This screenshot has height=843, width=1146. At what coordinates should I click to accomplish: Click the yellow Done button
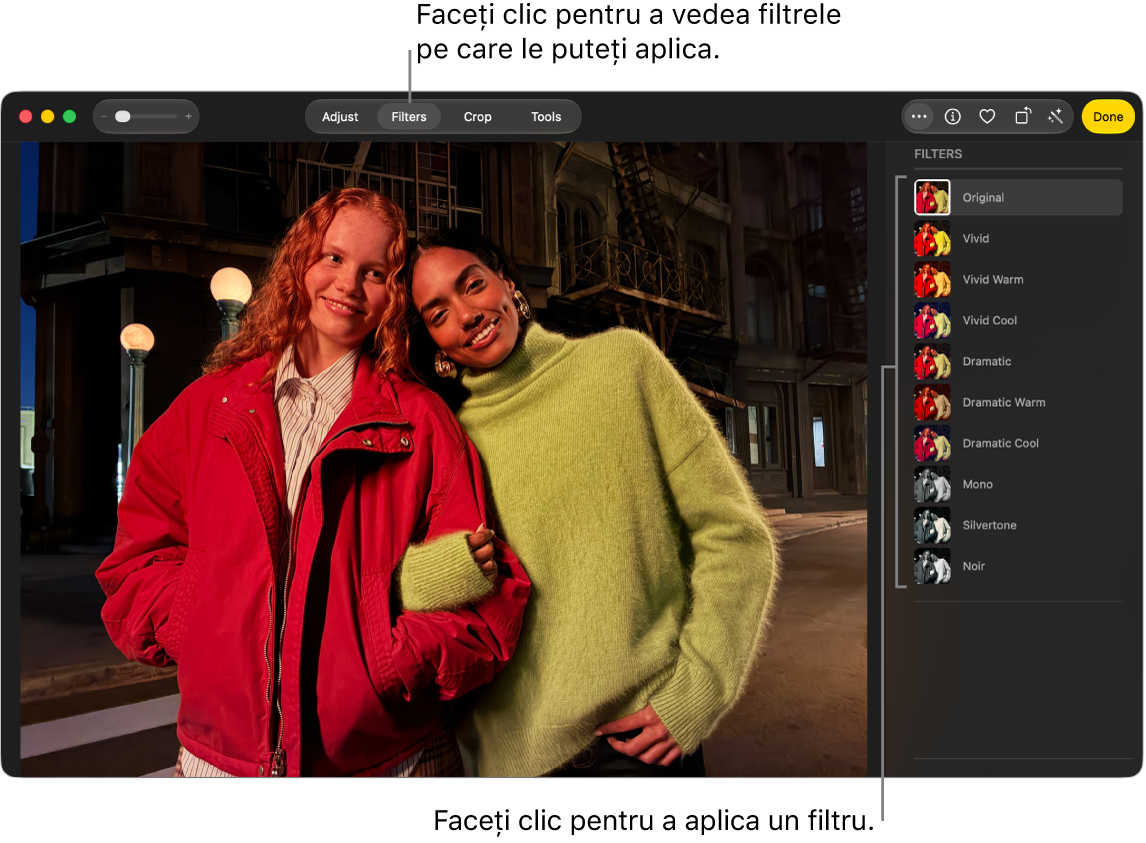[1107, 117]
